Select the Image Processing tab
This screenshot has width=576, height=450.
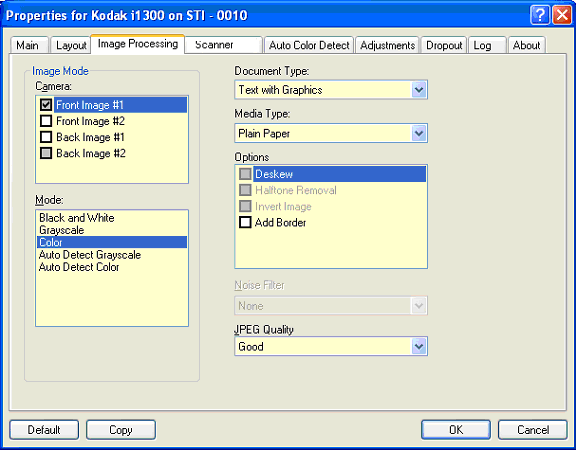138,44
